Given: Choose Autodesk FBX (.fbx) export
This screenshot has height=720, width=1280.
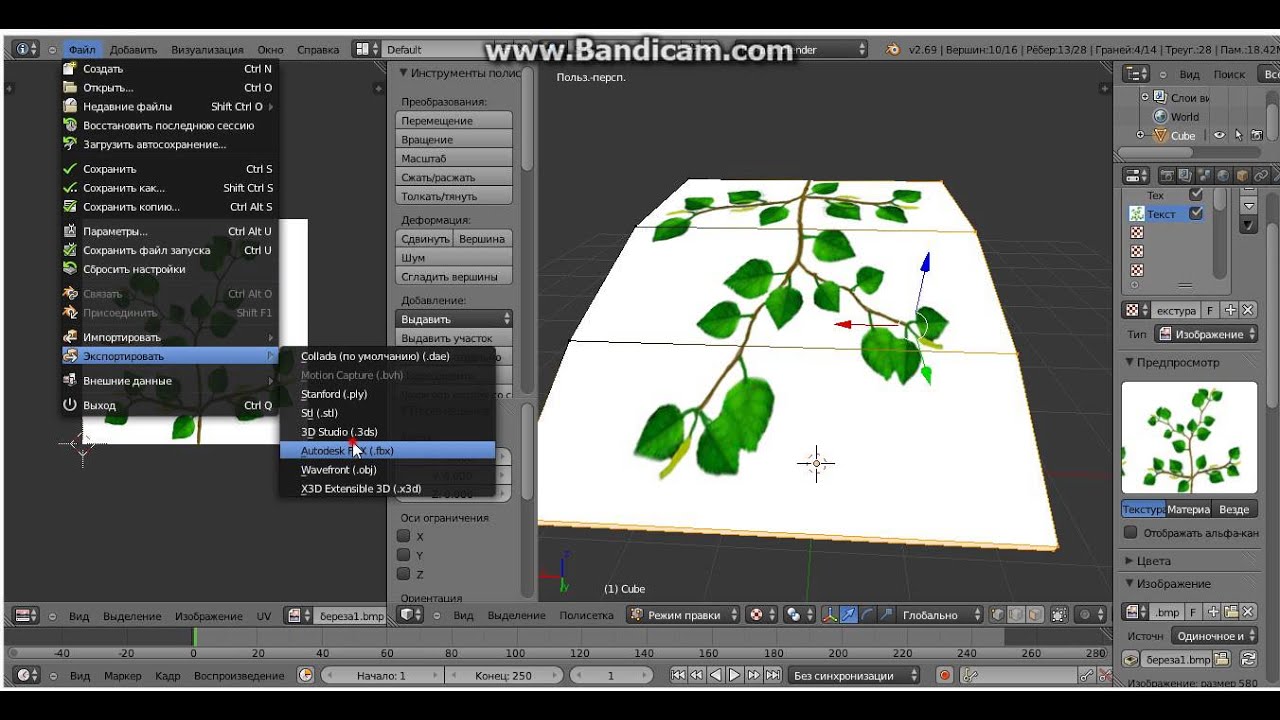Looking at the screenshot, I should pos(388,451).
